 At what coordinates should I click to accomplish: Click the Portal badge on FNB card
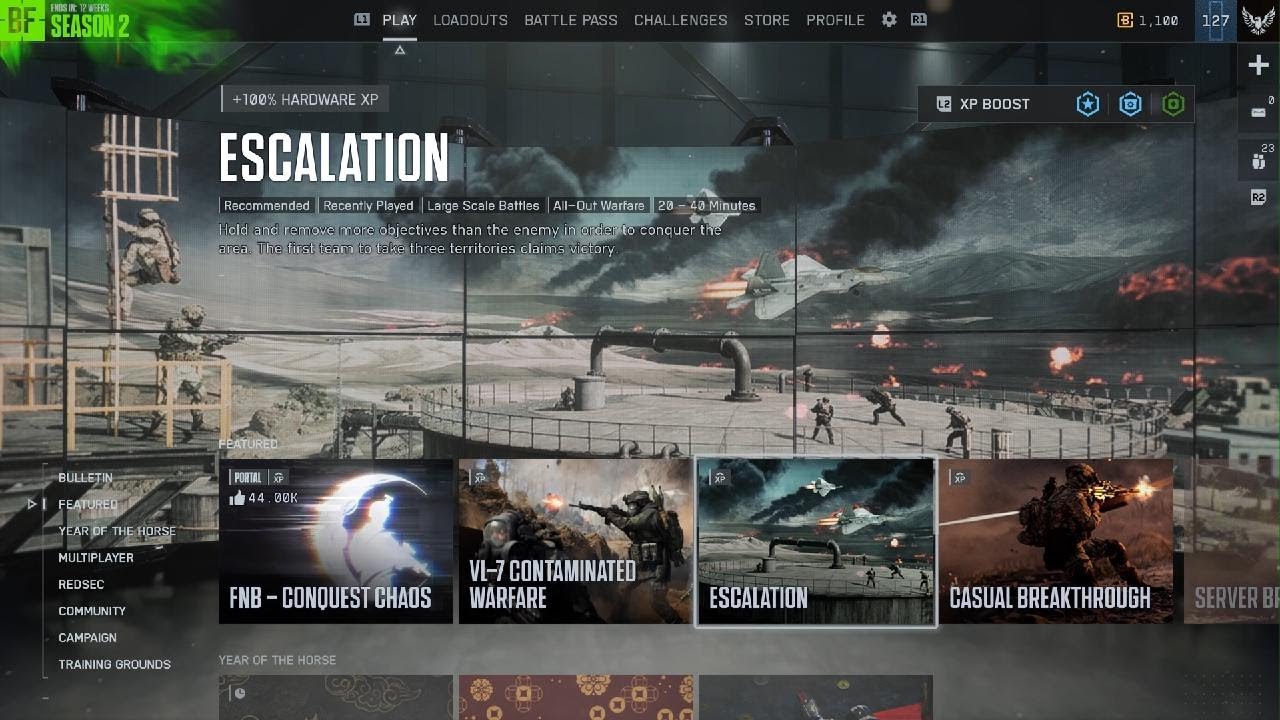(x=247, y=477)
